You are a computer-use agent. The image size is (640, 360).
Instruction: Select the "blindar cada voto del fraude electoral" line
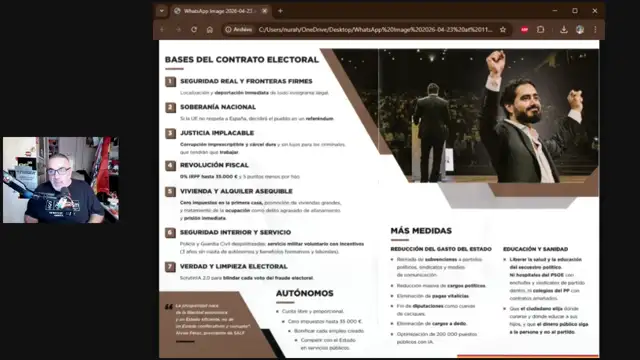click(x=247, y=278)
